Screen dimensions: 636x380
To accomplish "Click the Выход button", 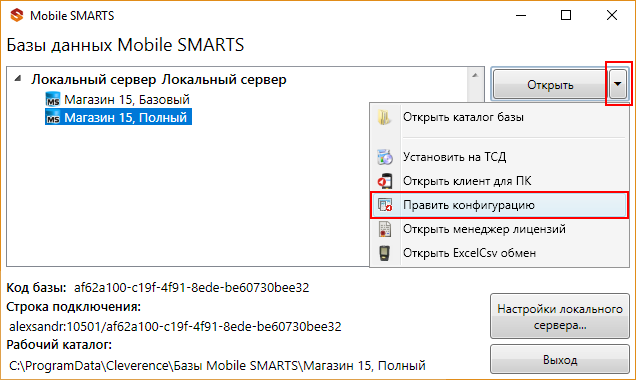I will click(x=560, y=359).
